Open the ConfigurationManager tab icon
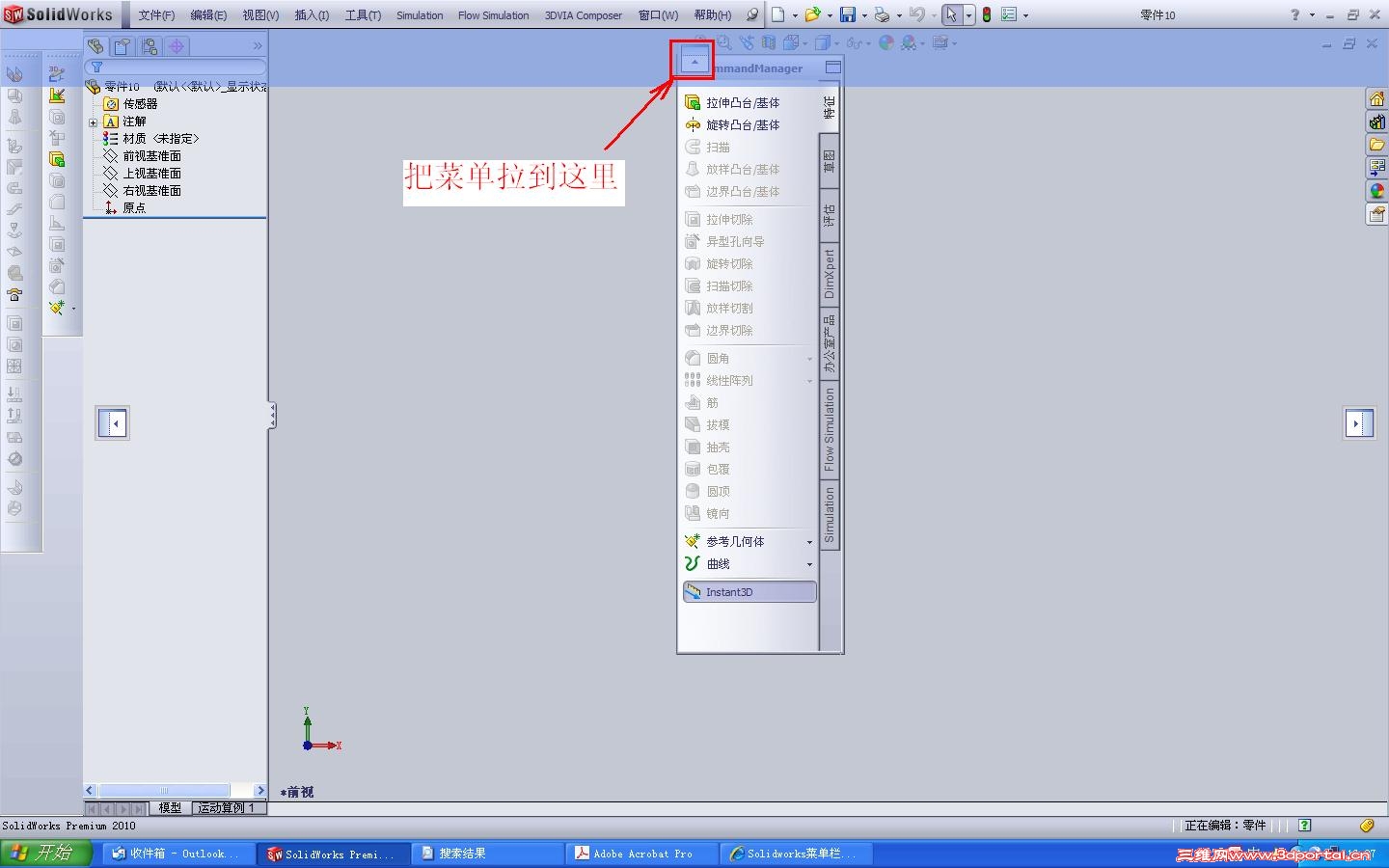 (150, 46)
